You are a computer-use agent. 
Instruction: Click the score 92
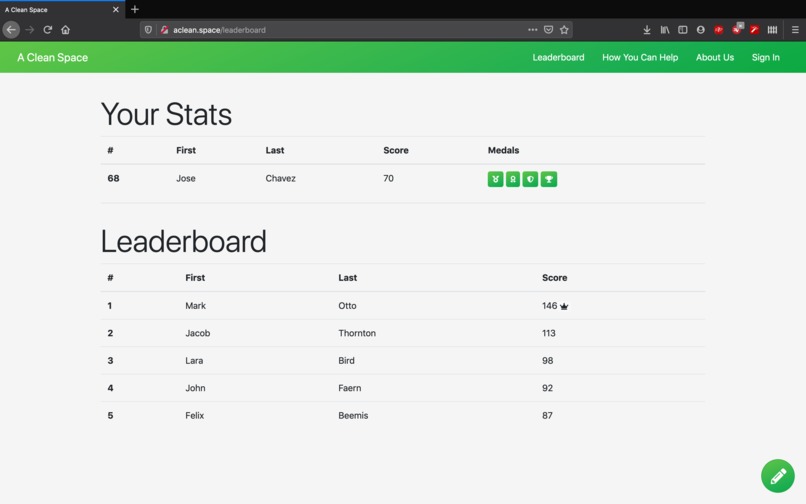[x=547, y=388]
